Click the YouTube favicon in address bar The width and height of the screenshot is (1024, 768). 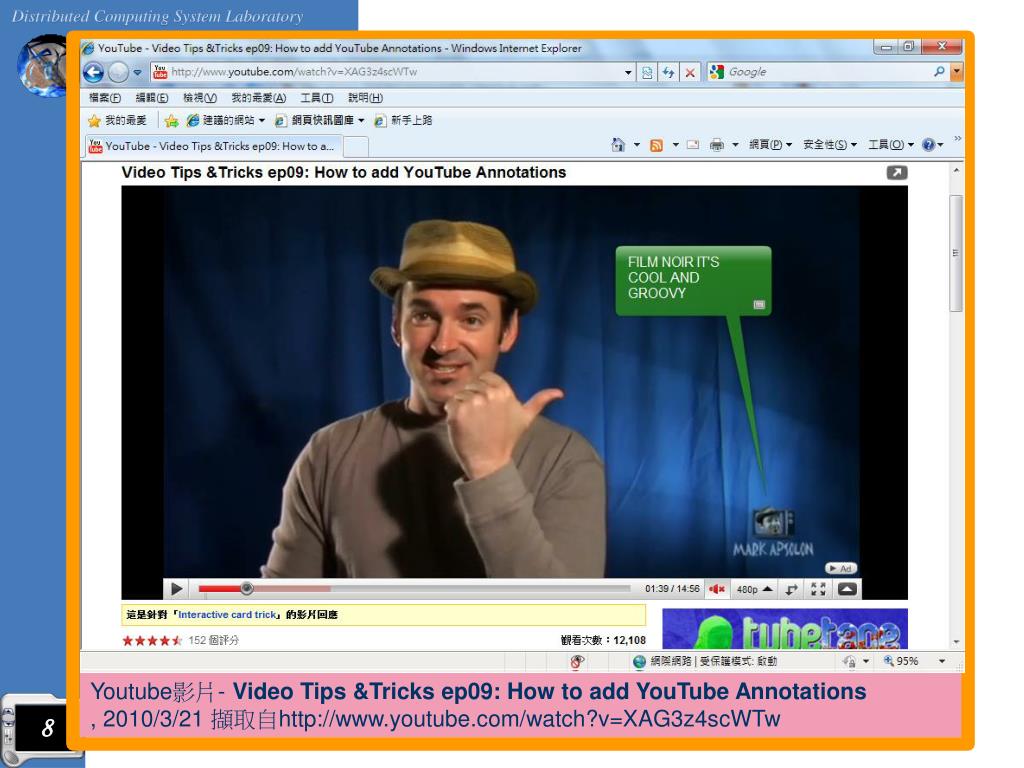coord(160,72)
